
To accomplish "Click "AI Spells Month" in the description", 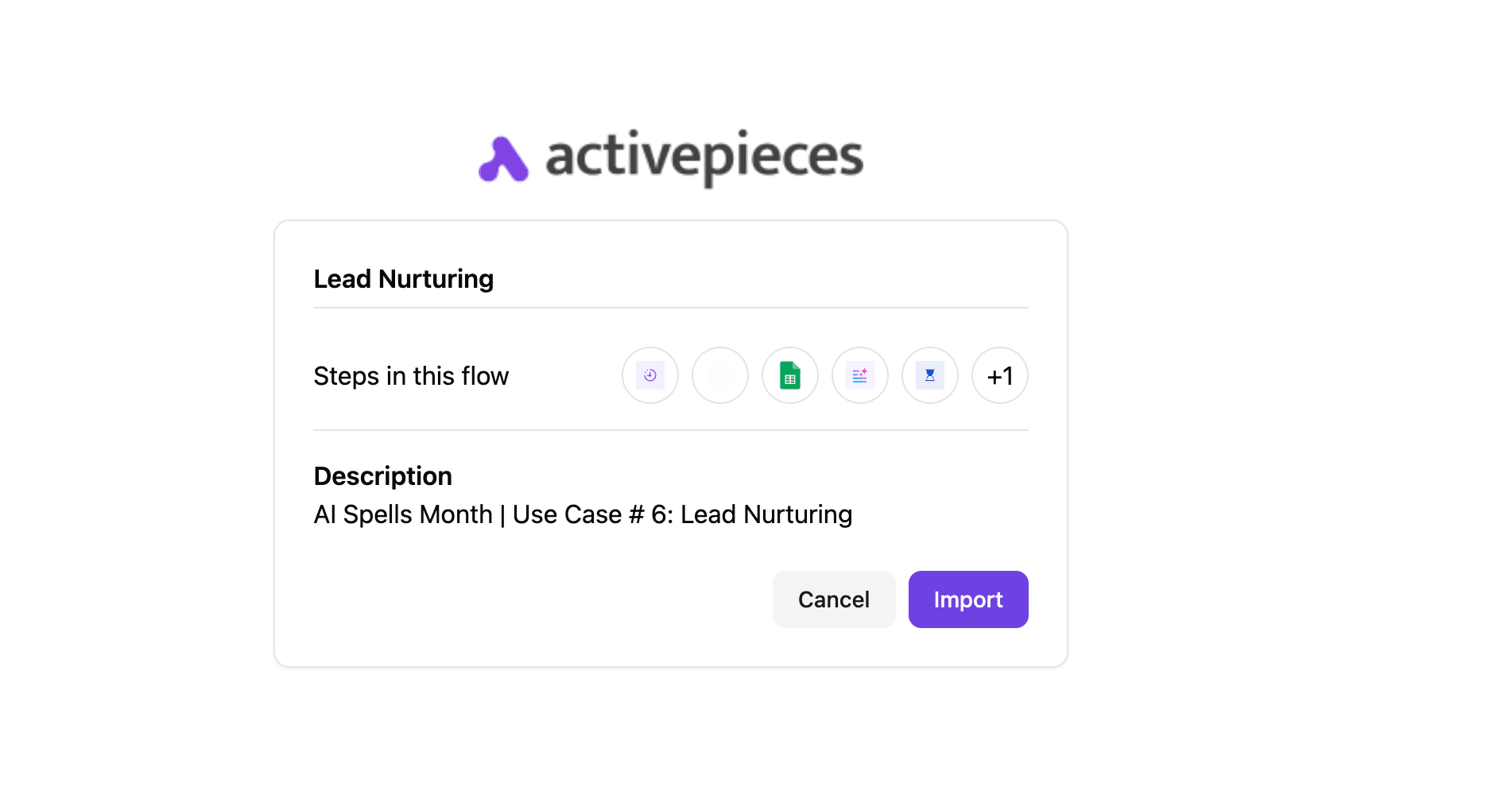I will coord(403,514).
